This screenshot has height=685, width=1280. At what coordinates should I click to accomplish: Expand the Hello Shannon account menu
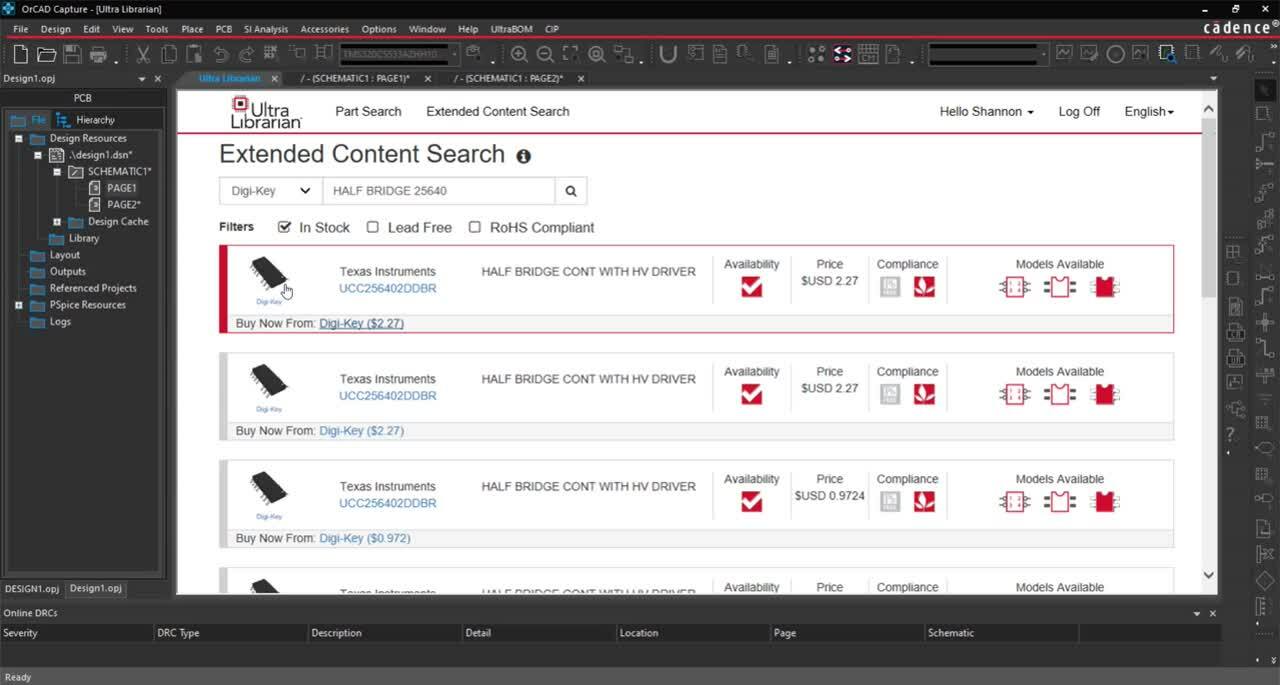pos(986,112)
